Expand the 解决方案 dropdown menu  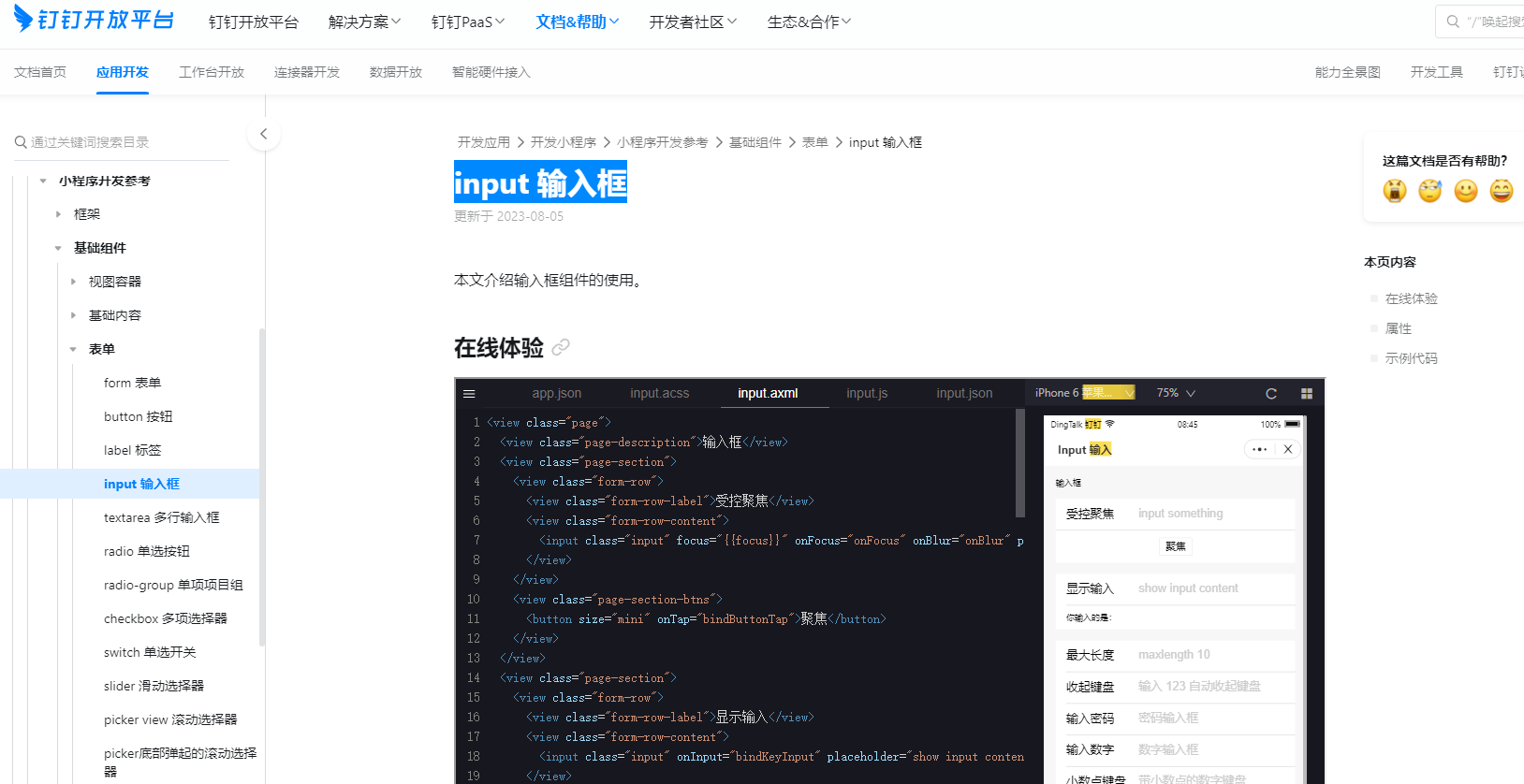(365, 22)
